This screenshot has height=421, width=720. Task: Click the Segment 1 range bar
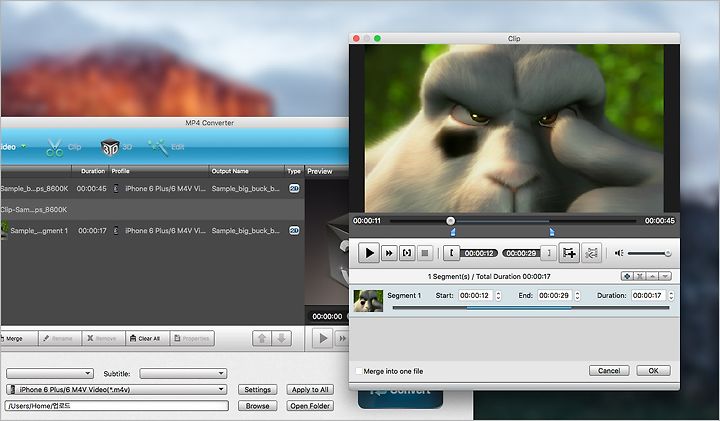pyautogui.click(x=531, y=308)
